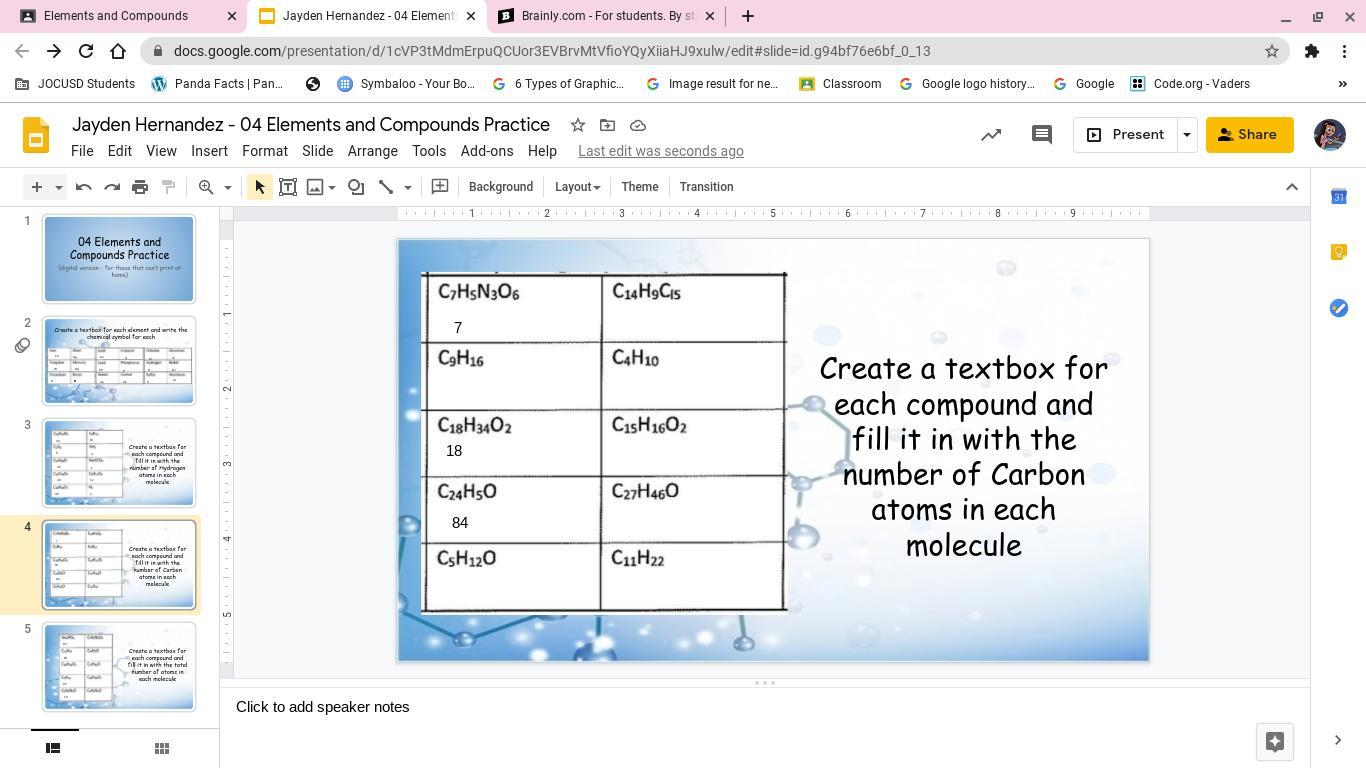
Task: Open comment history icon
Action: tap(1041, 135)
